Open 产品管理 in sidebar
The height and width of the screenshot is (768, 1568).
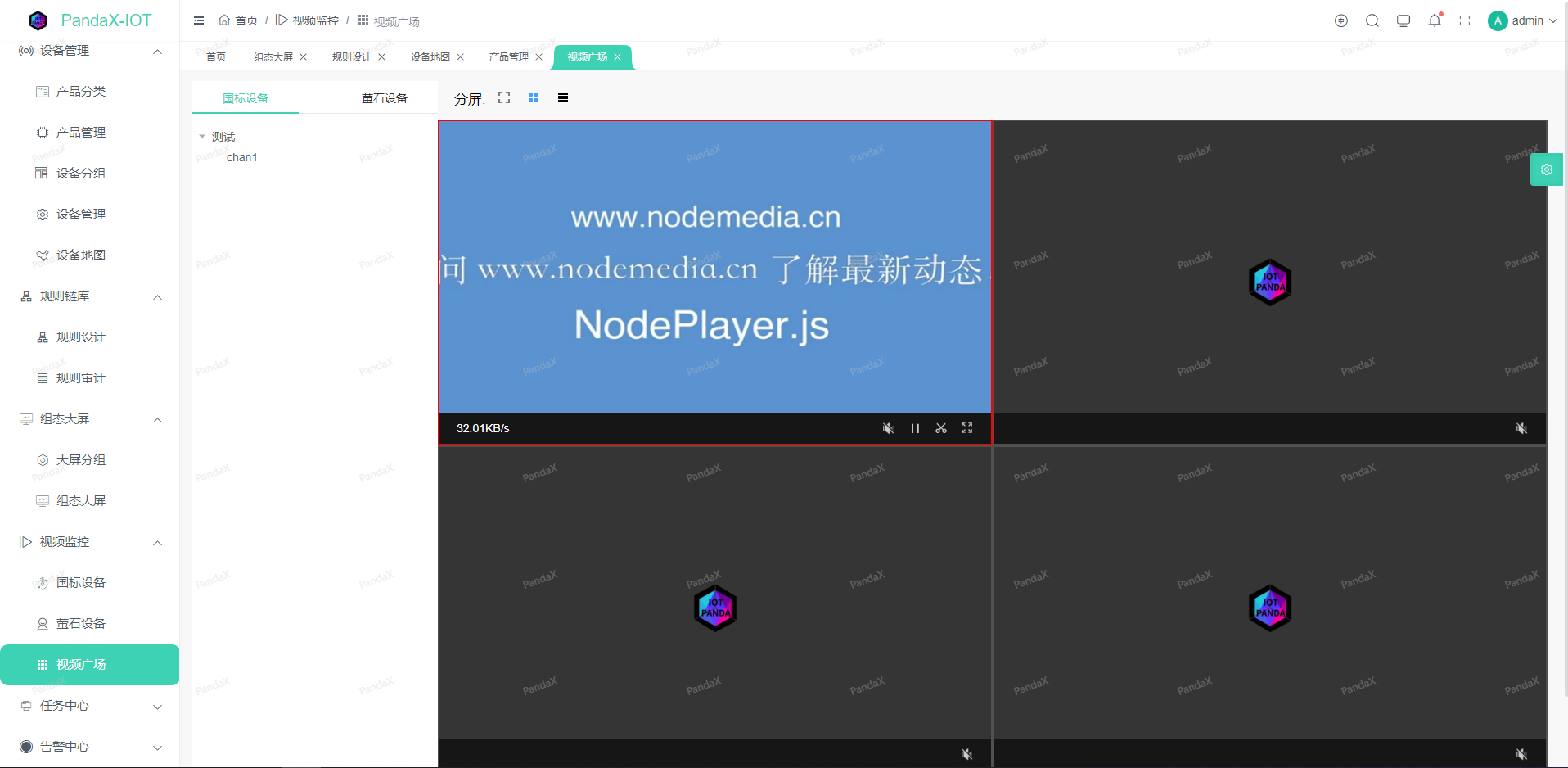point(90,133)
